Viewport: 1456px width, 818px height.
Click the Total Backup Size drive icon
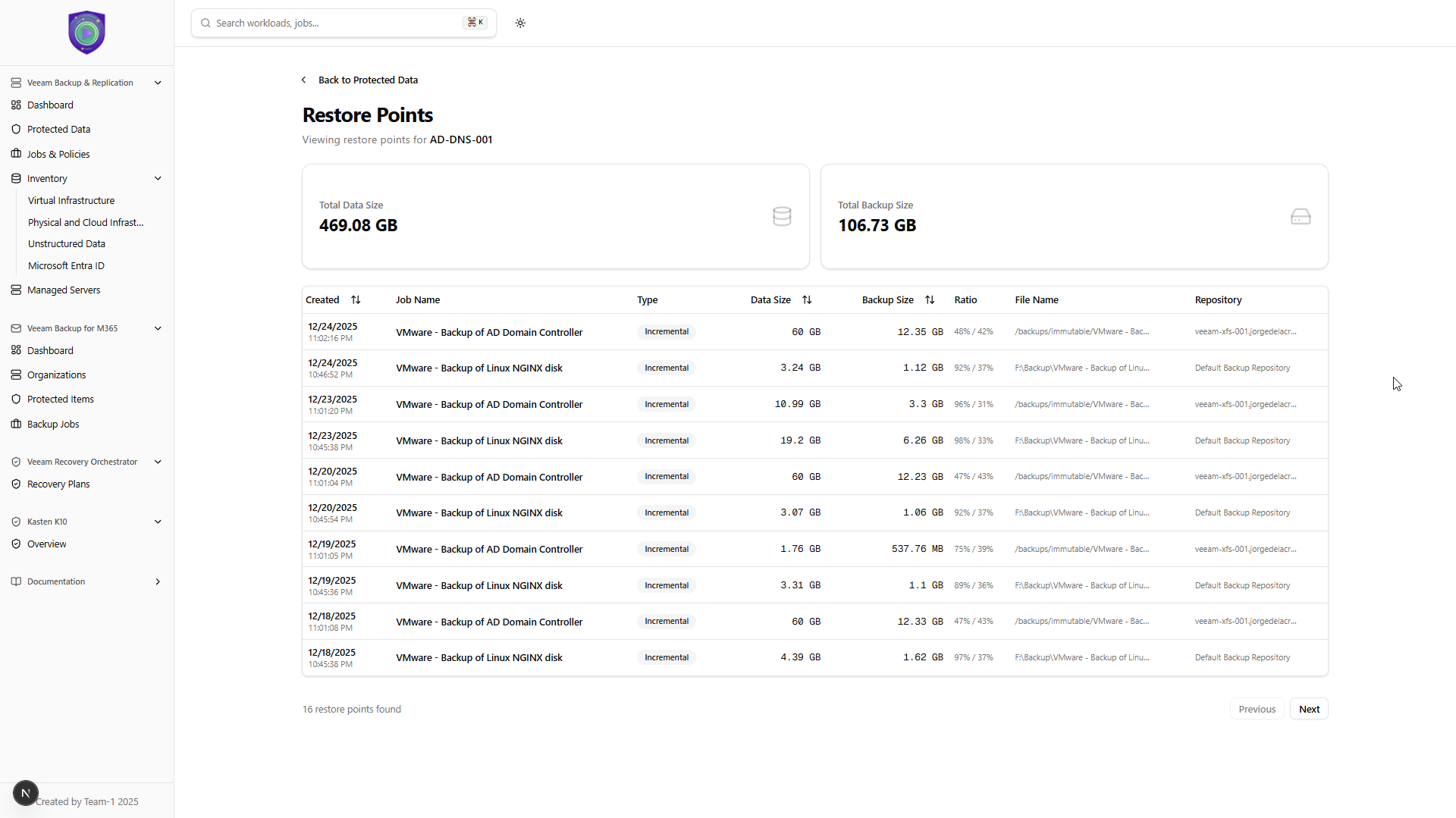pyautogui.click(x=1301, y=217)
